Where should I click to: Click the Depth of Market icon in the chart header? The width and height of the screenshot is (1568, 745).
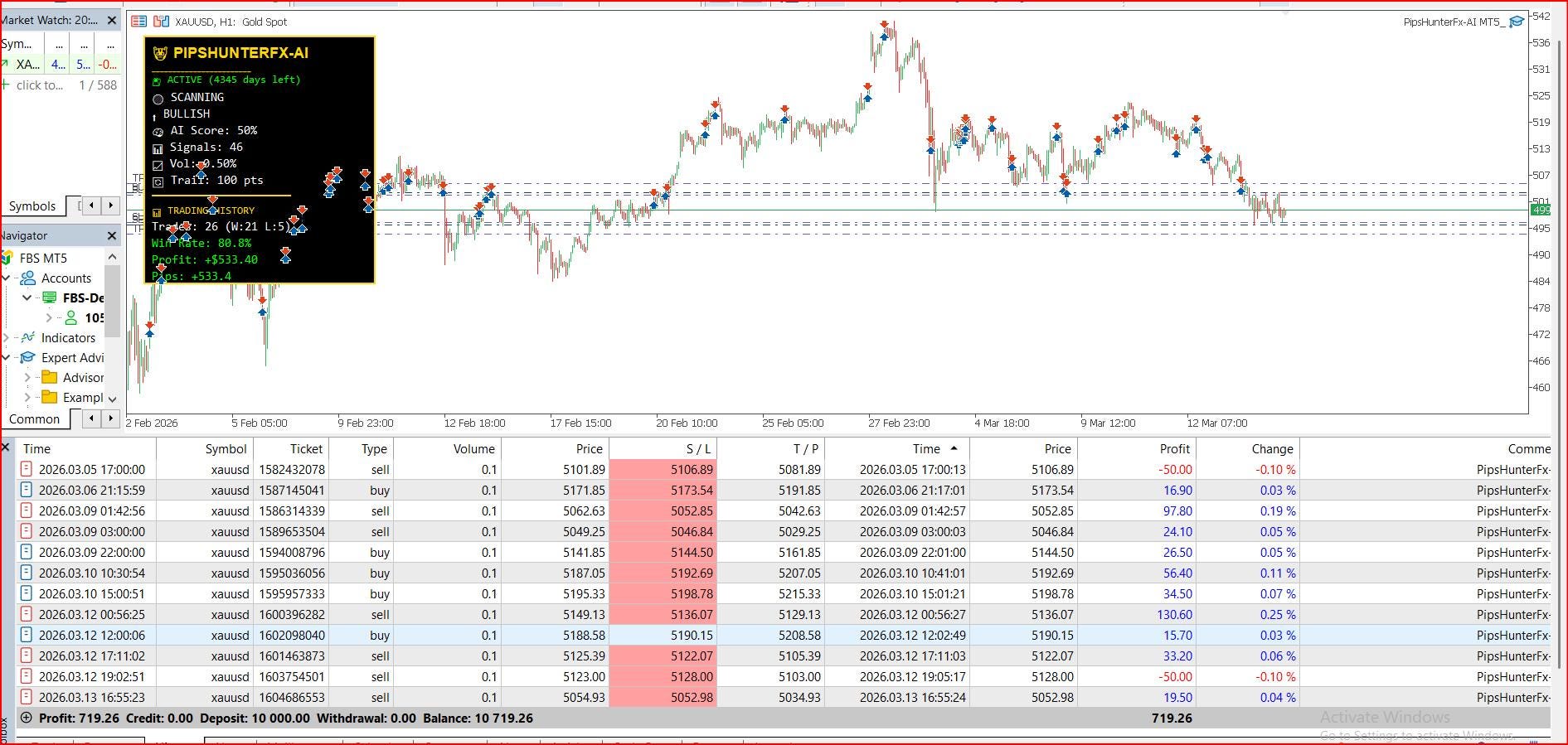coord(139,22)
